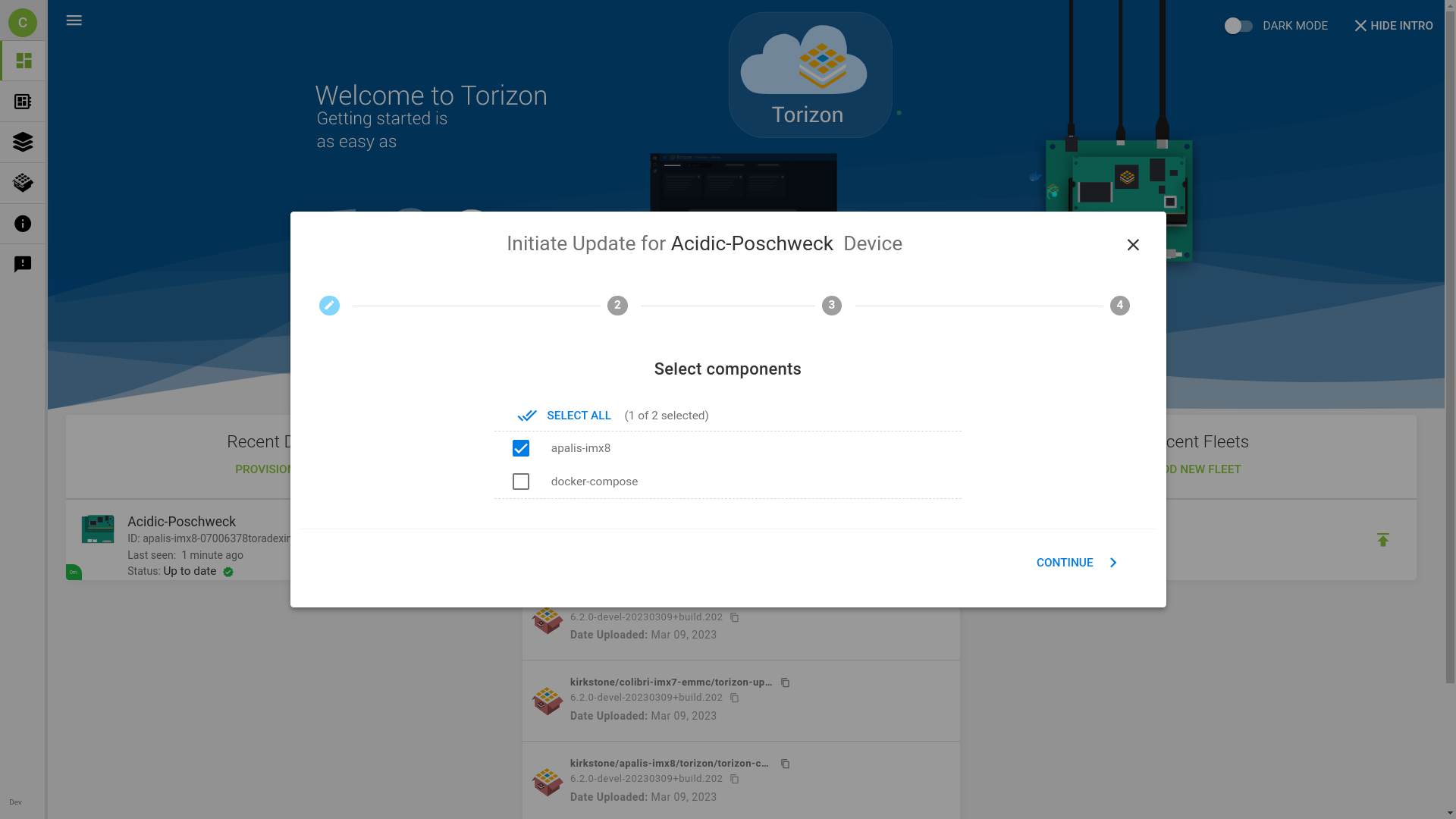The image size is (1456, 819).
Task: Click the user avatar 'C' icon
Action: pyautogui.click(x=23, y=23)
